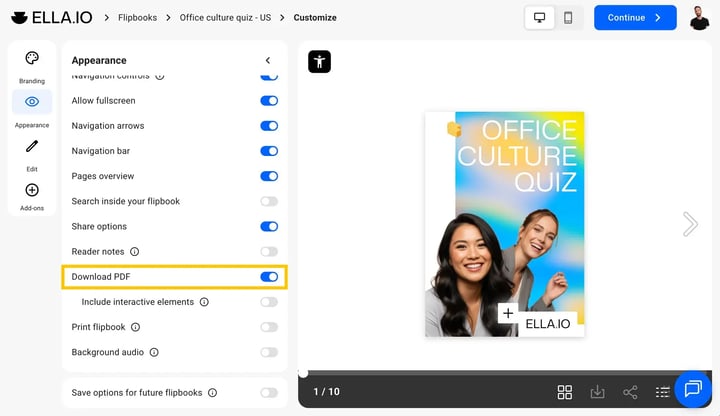The height and width of the screenshot is (416, 720).
Task: Click the ELLA.IO logo
Action: click(51, 17)
